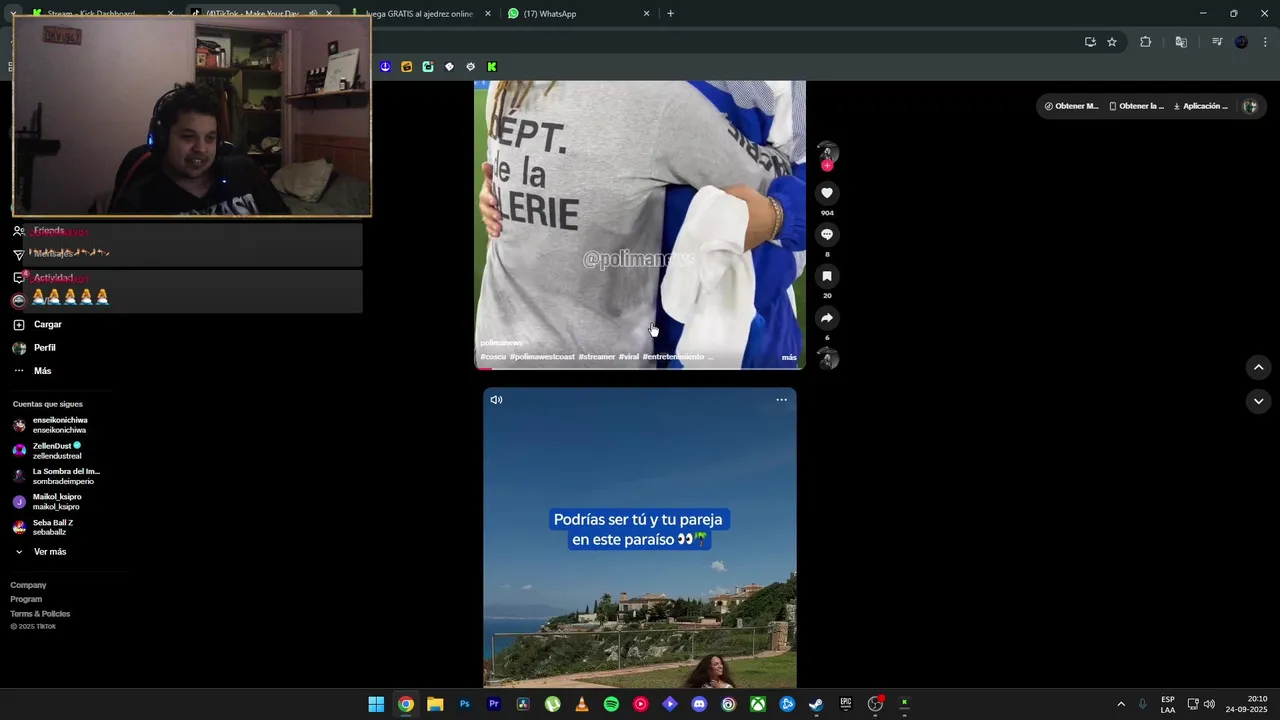1280x720 pixels.
Task: Expand the Company footer section
Action: pyautogui.click(x=28, y=585)
